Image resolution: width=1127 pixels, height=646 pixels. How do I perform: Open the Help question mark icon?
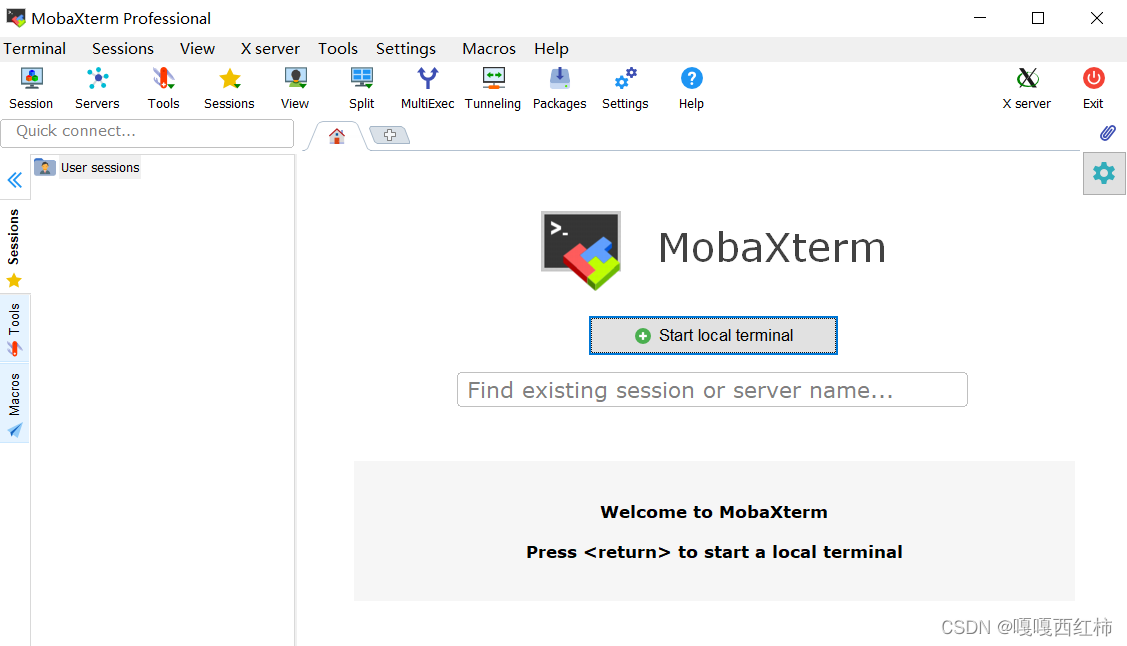[691, 88]
